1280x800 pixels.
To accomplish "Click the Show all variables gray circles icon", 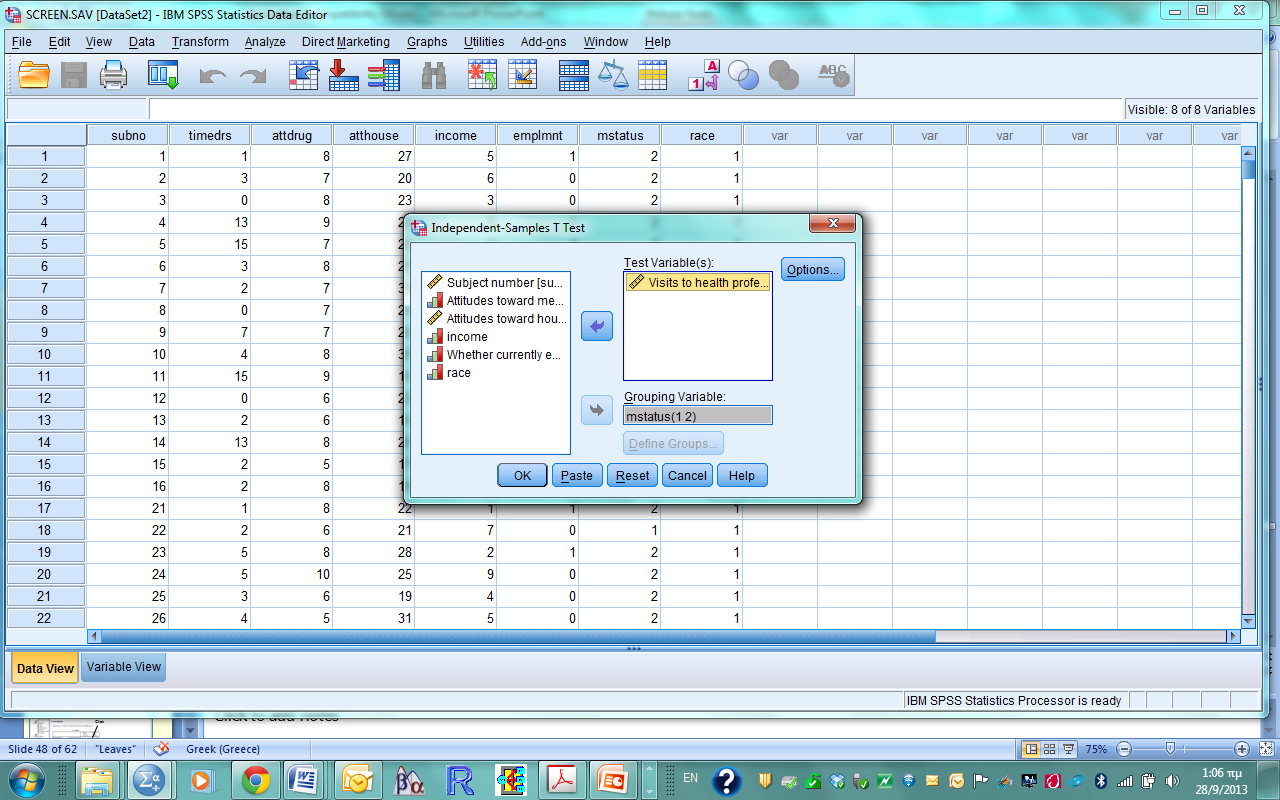I will click(x=783, y=75).
